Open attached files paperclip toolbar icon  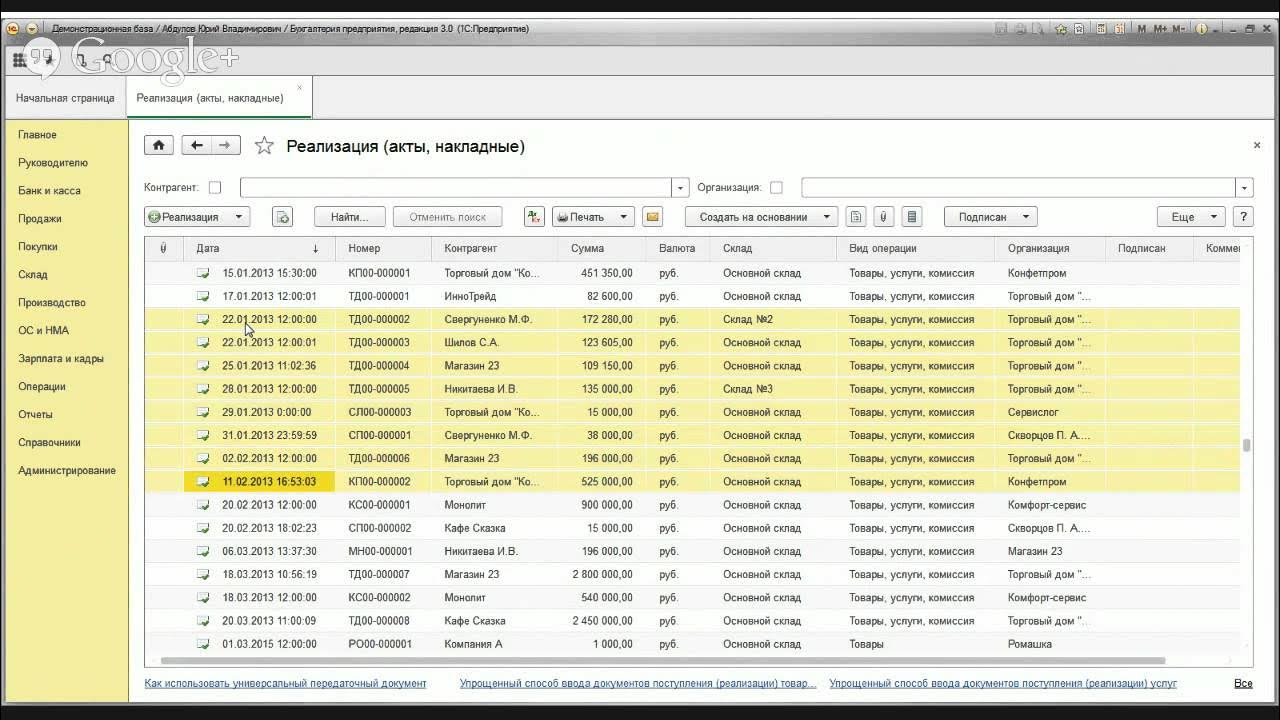point(883,217)
